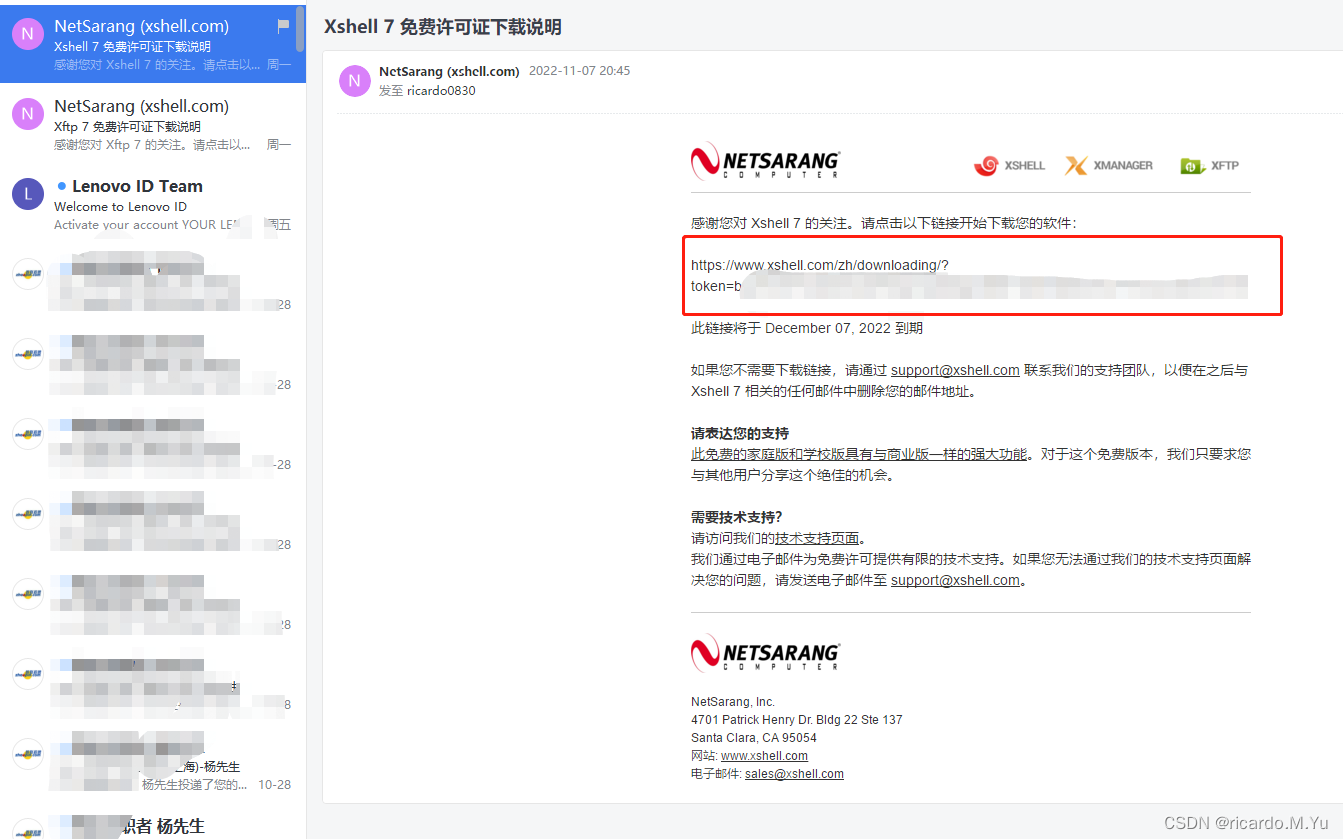Click the mail list scrollbar thumb

click(300, 28)
